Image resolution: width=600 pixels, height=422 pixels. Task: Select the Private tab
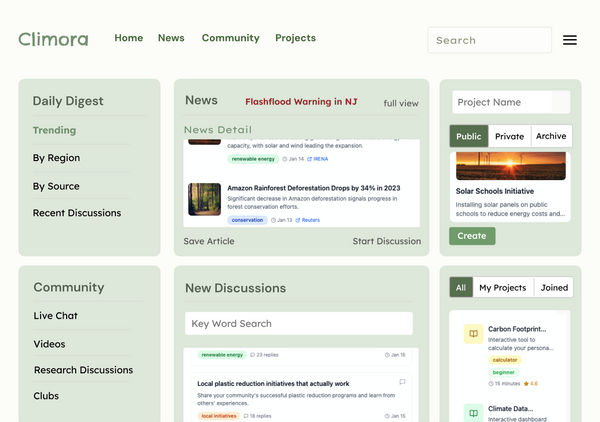click(509, 136)
